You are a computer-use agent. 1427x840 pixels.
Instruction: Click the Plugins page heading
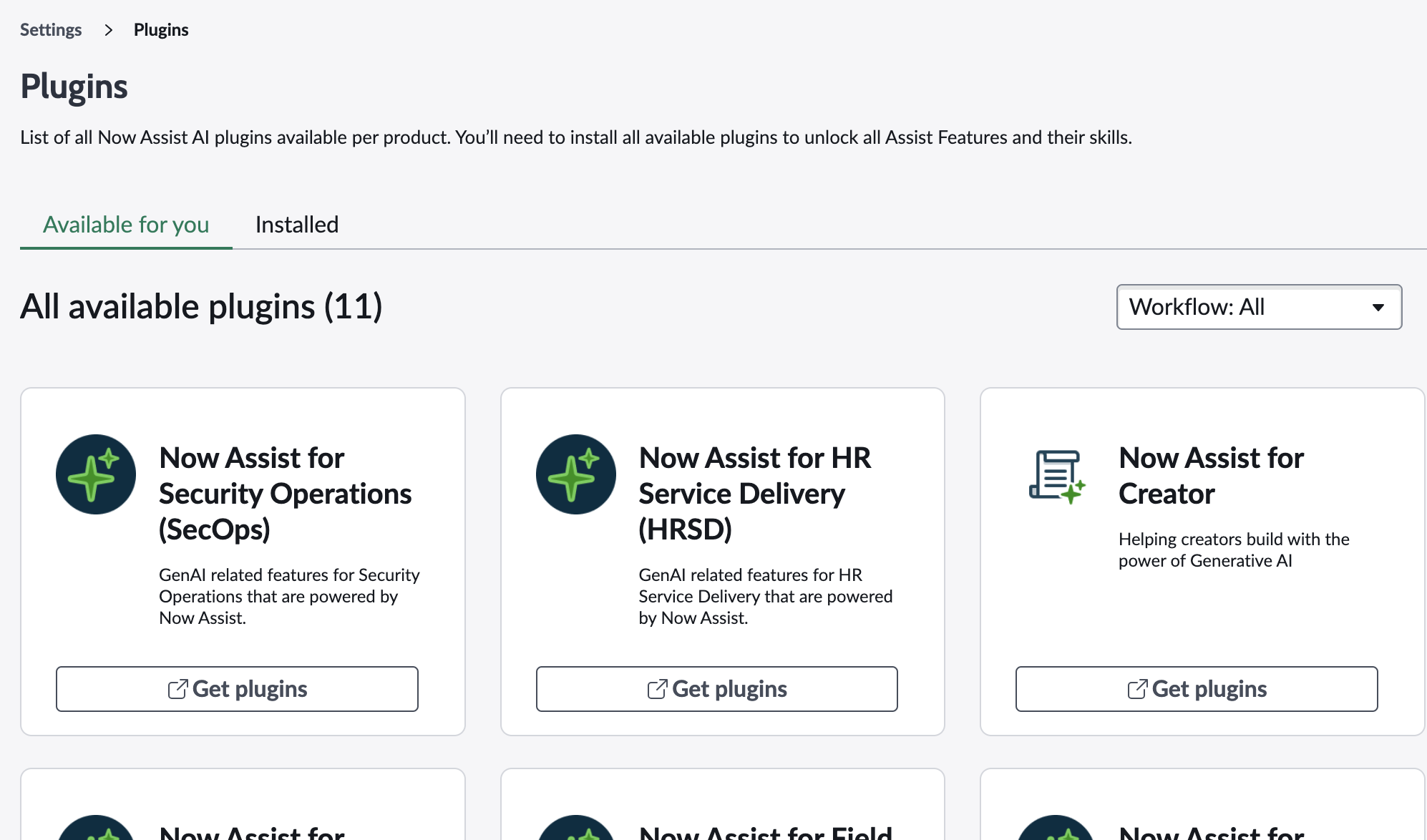coord(74,87)
